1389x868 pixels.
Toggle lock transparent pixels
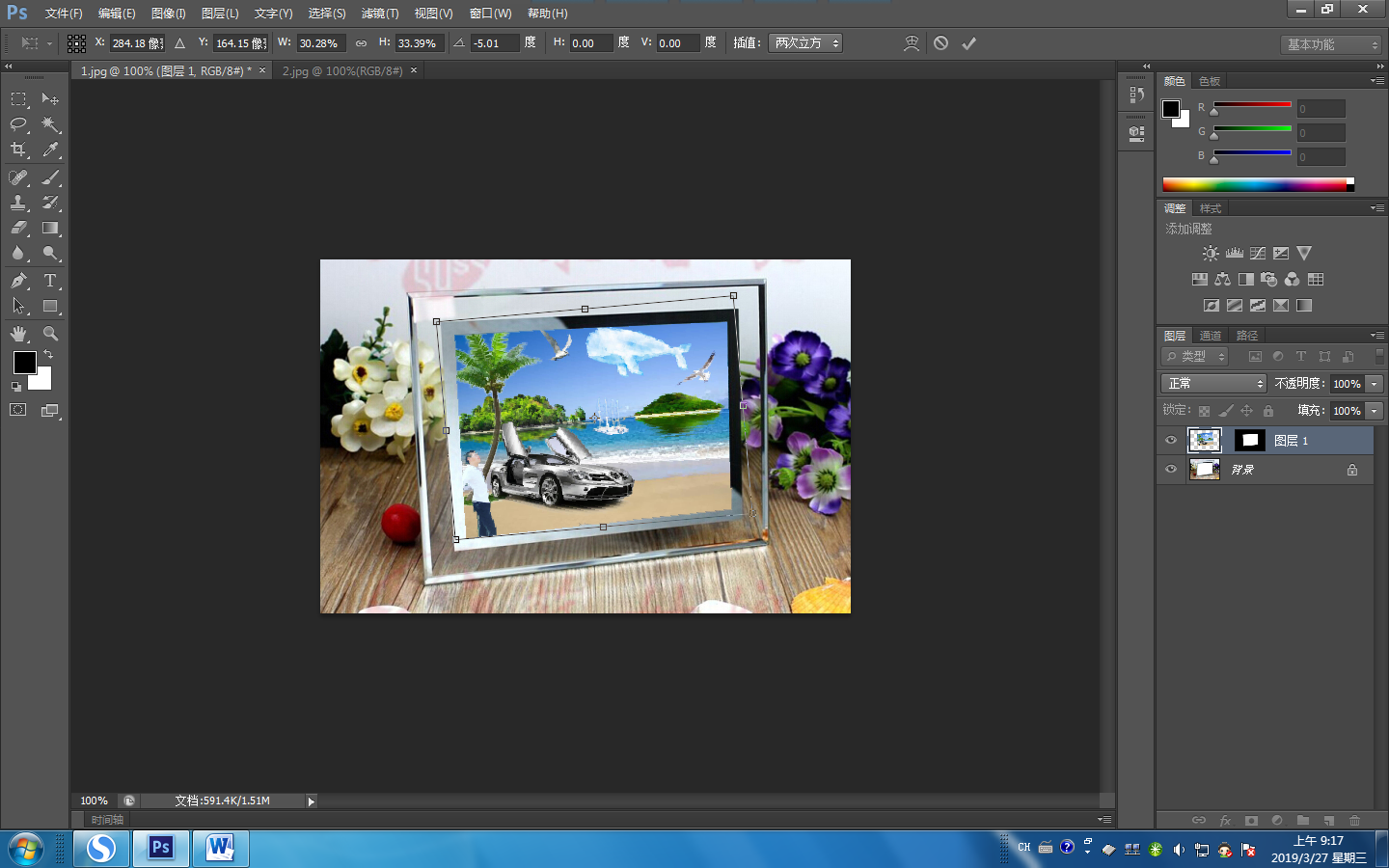[x=1204, y=411]
